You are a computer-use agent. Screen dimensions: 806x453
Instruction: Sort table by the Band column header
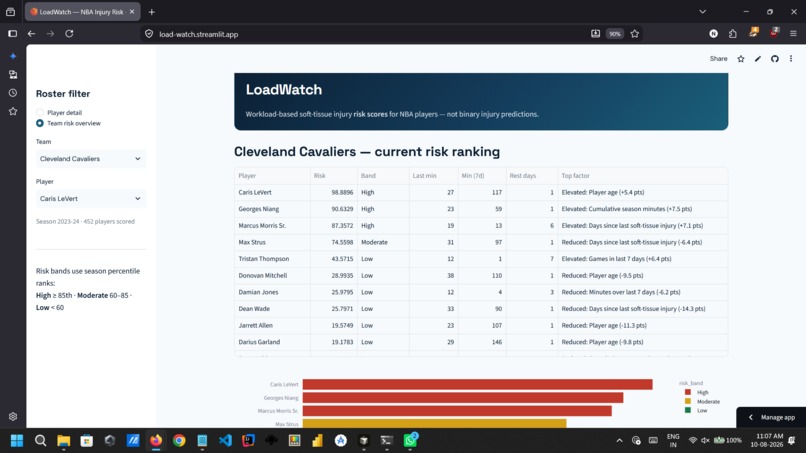383,176
